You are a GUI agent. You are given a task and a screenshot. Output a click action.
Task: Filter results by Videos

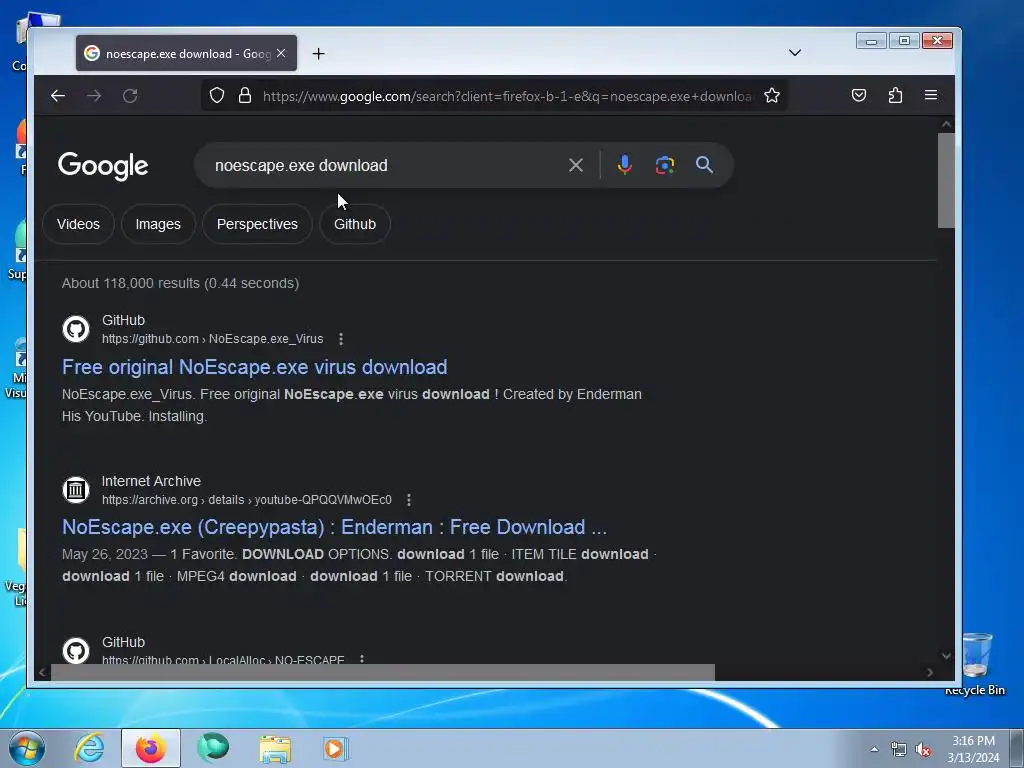(78, 224)
